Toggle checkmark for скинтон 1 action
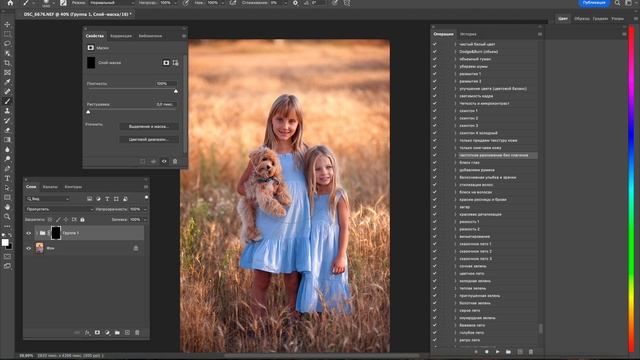Viewport: 640px width, 360px height. coord(435,111)
